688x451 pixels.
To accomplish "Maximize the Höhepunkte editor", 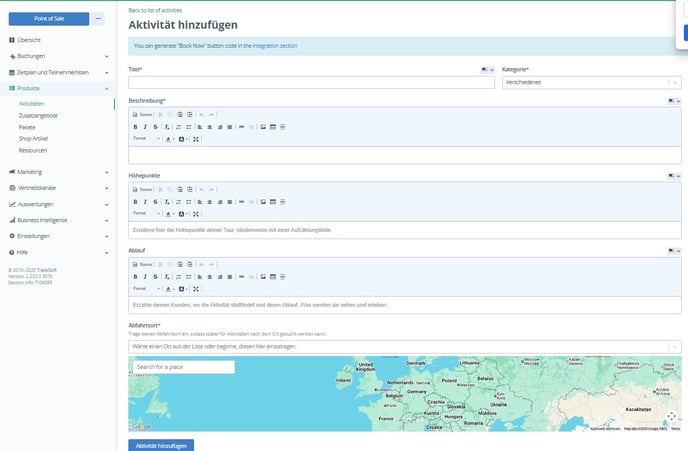I will tap(196, 214).
